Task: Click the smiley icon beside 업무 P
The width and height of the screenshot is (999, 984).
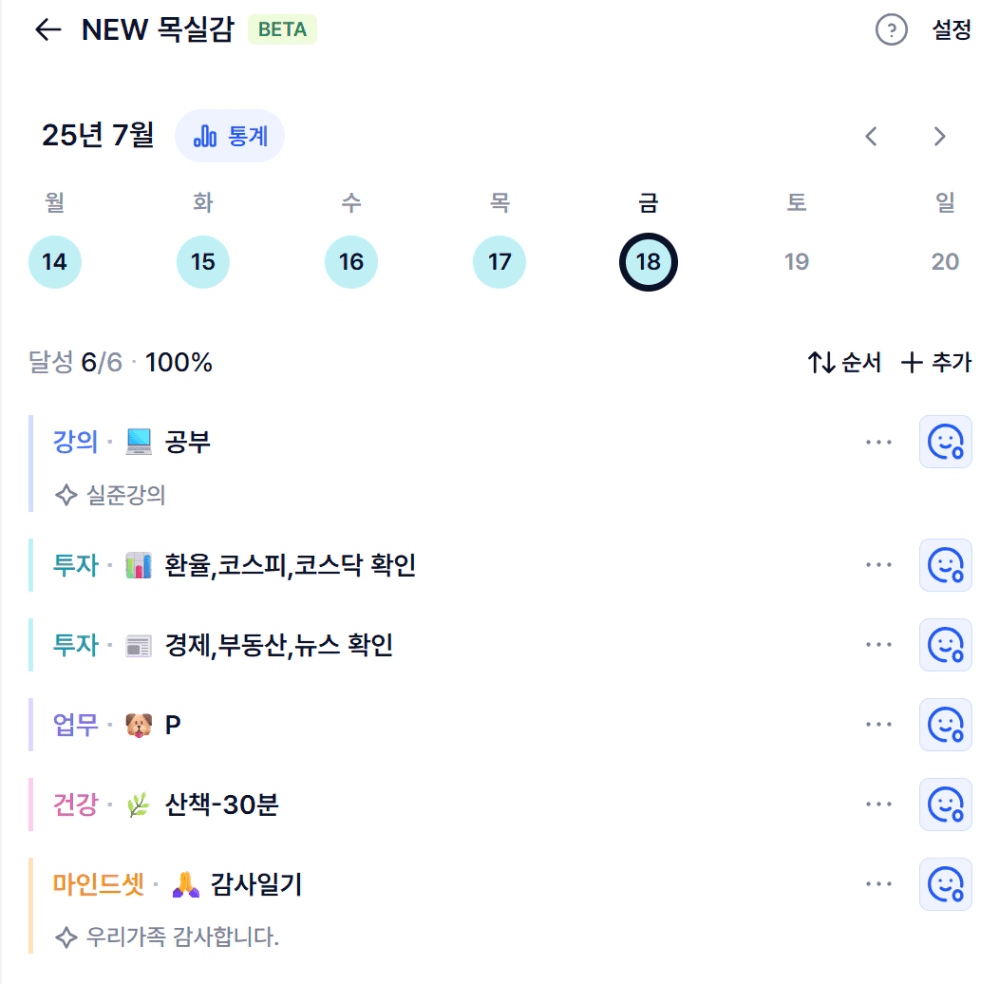Action: pos(945,725)
